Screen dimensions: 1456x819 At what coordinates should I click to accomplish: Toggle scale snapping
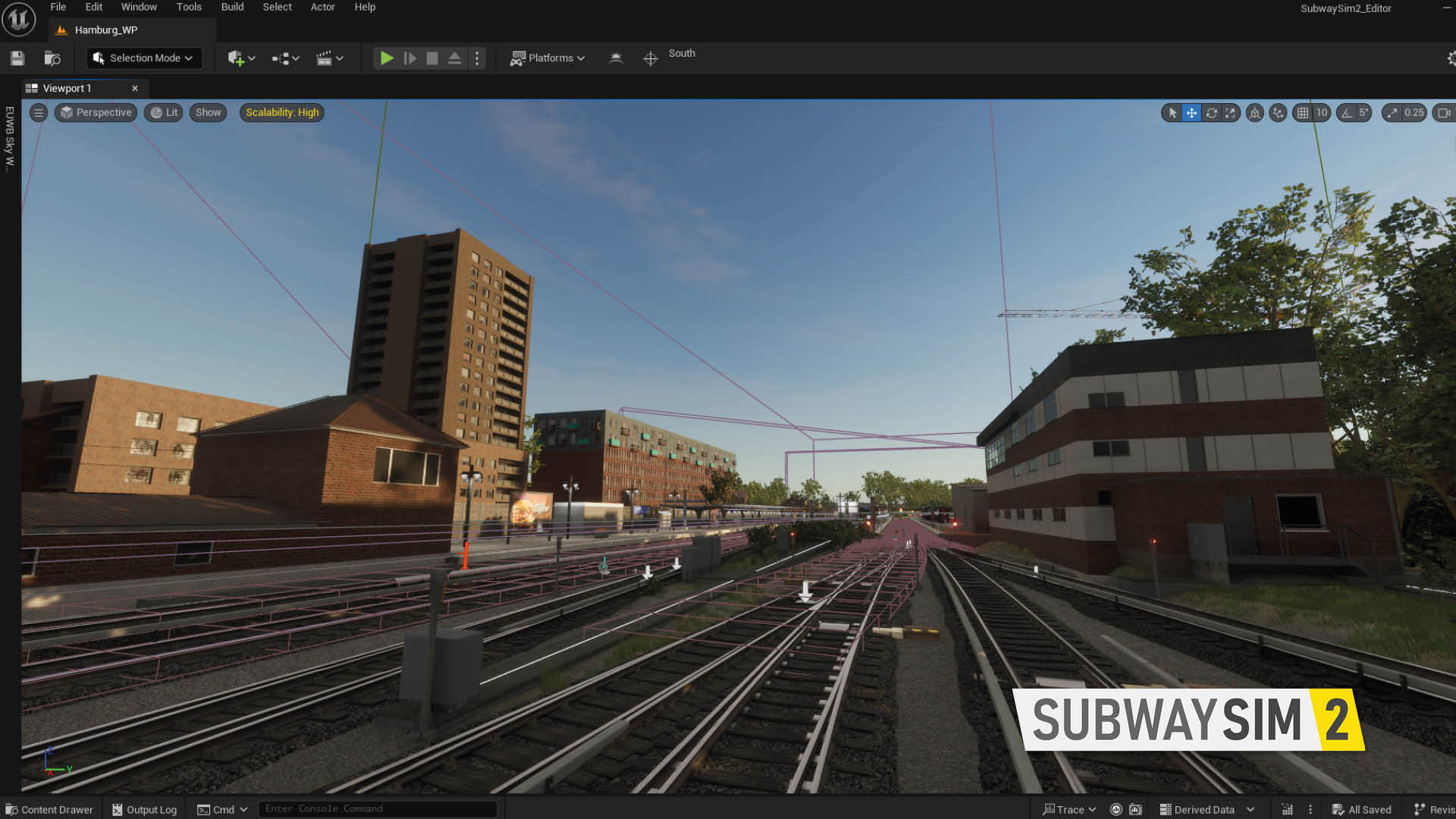point(1392,113)
